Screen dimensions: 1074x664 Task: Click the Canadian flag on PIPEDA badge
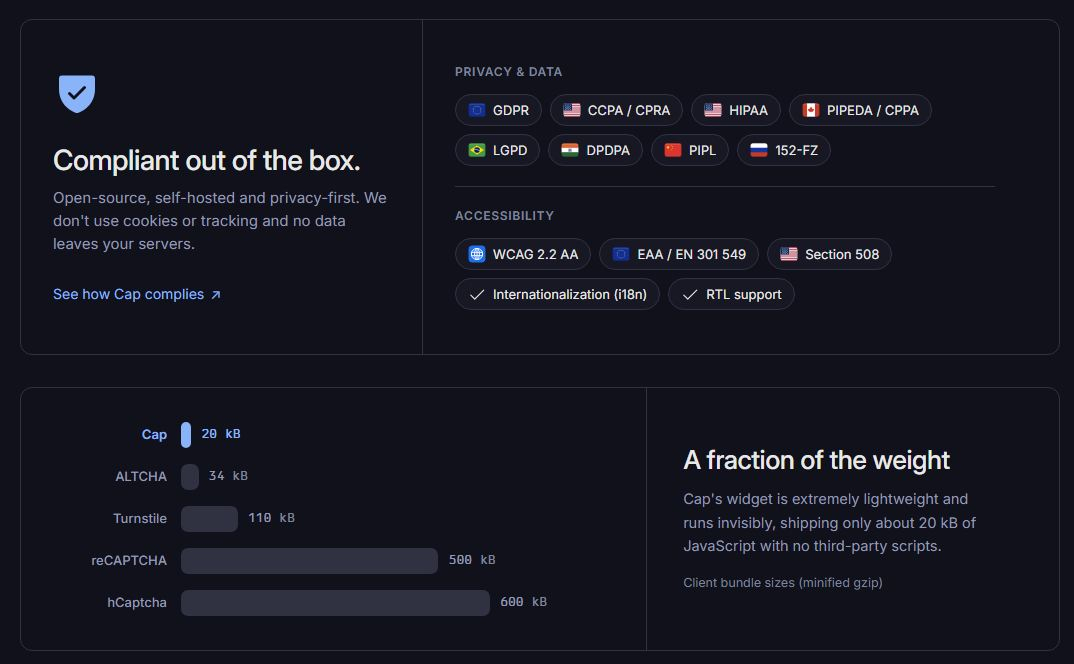pyautogui.click(x=811, y=110)
